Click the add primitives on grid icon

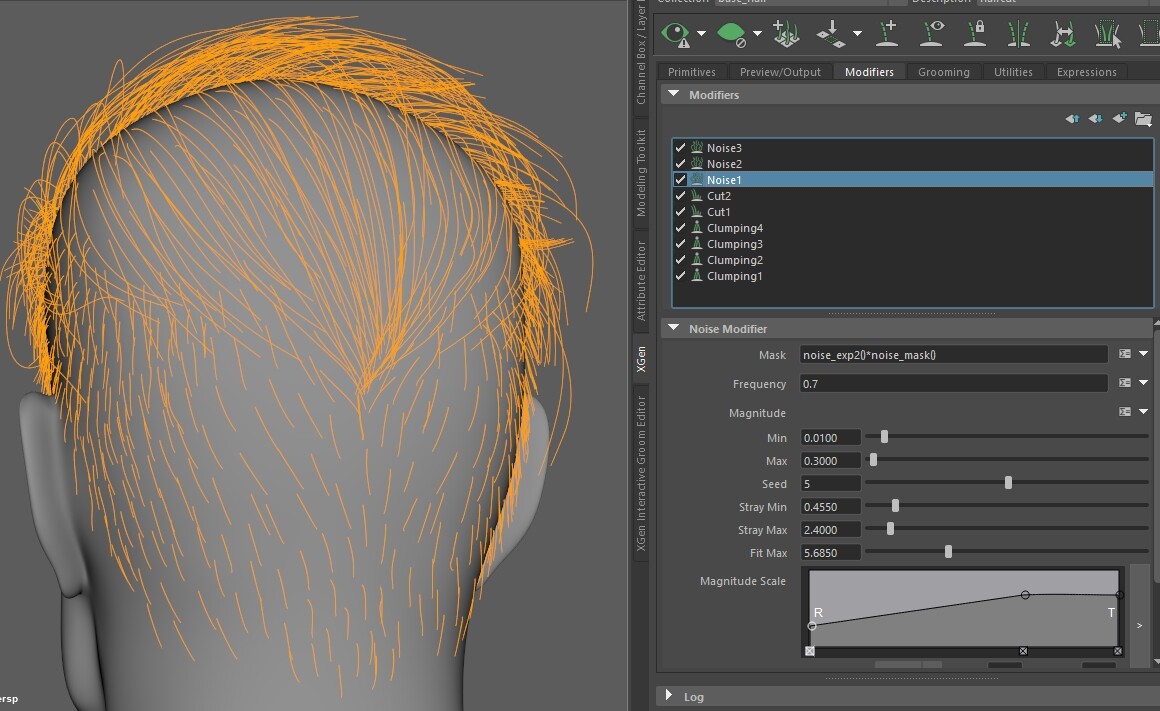tap(786, 34)
